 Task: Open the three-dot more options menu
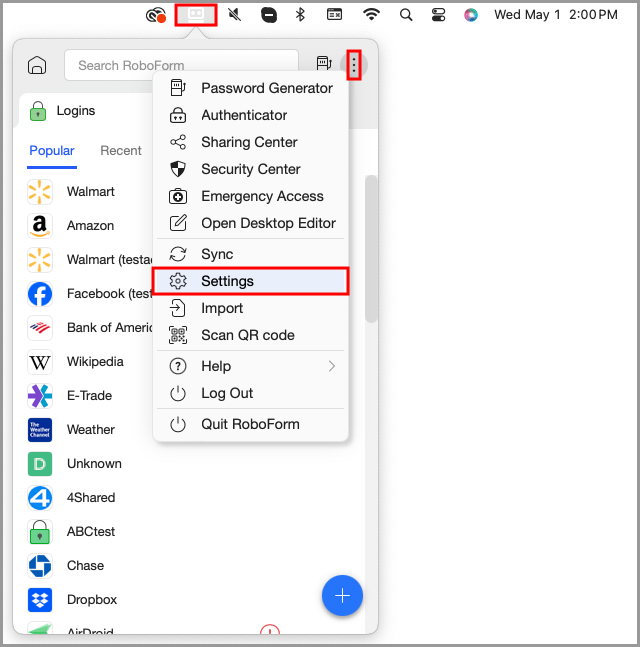354,65
